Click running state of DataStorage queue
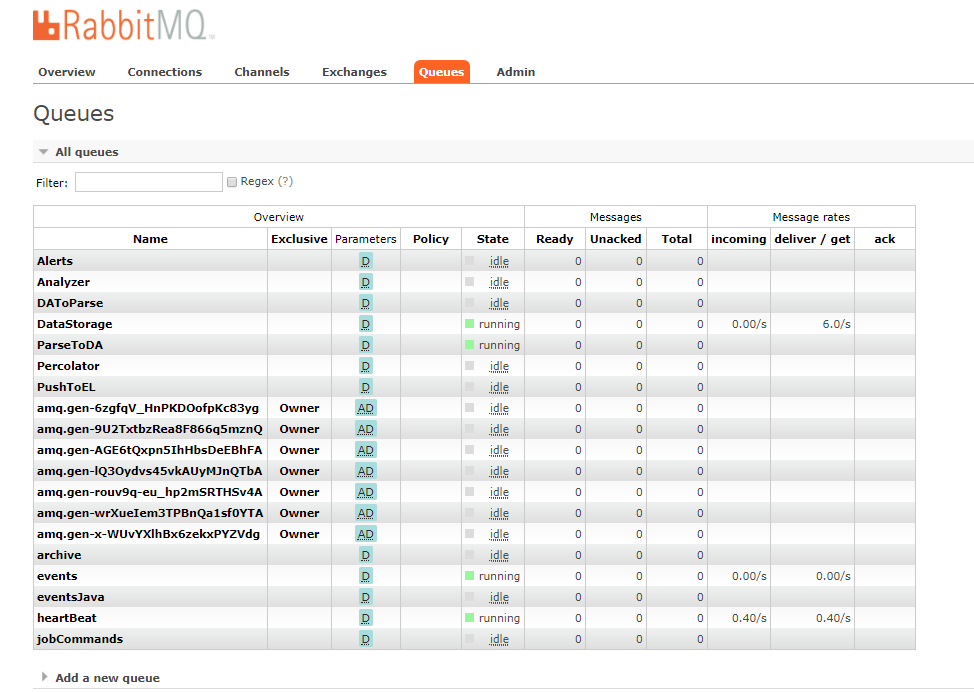 click(499, 324)
